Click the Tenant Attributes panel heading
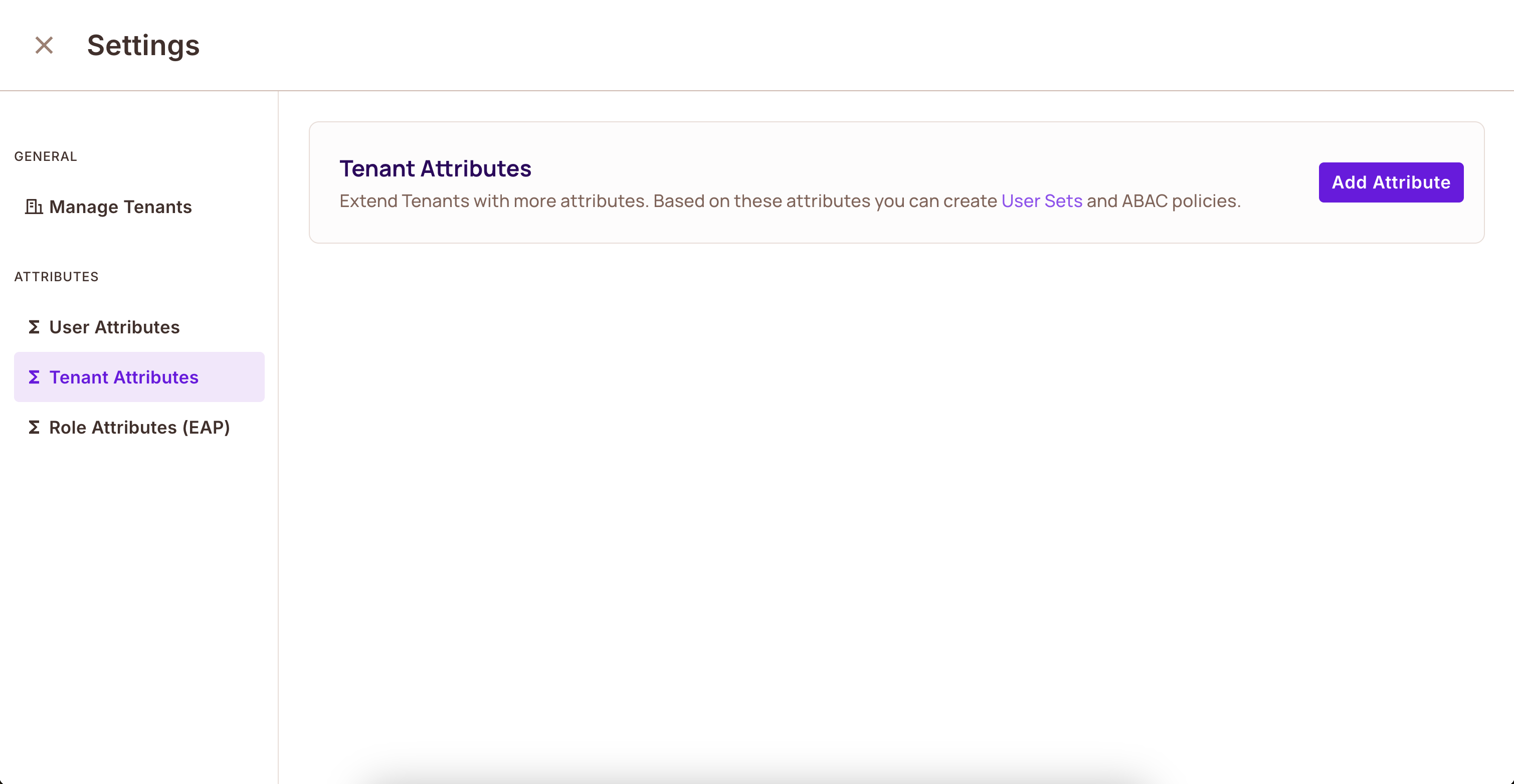 coord(436,168)
